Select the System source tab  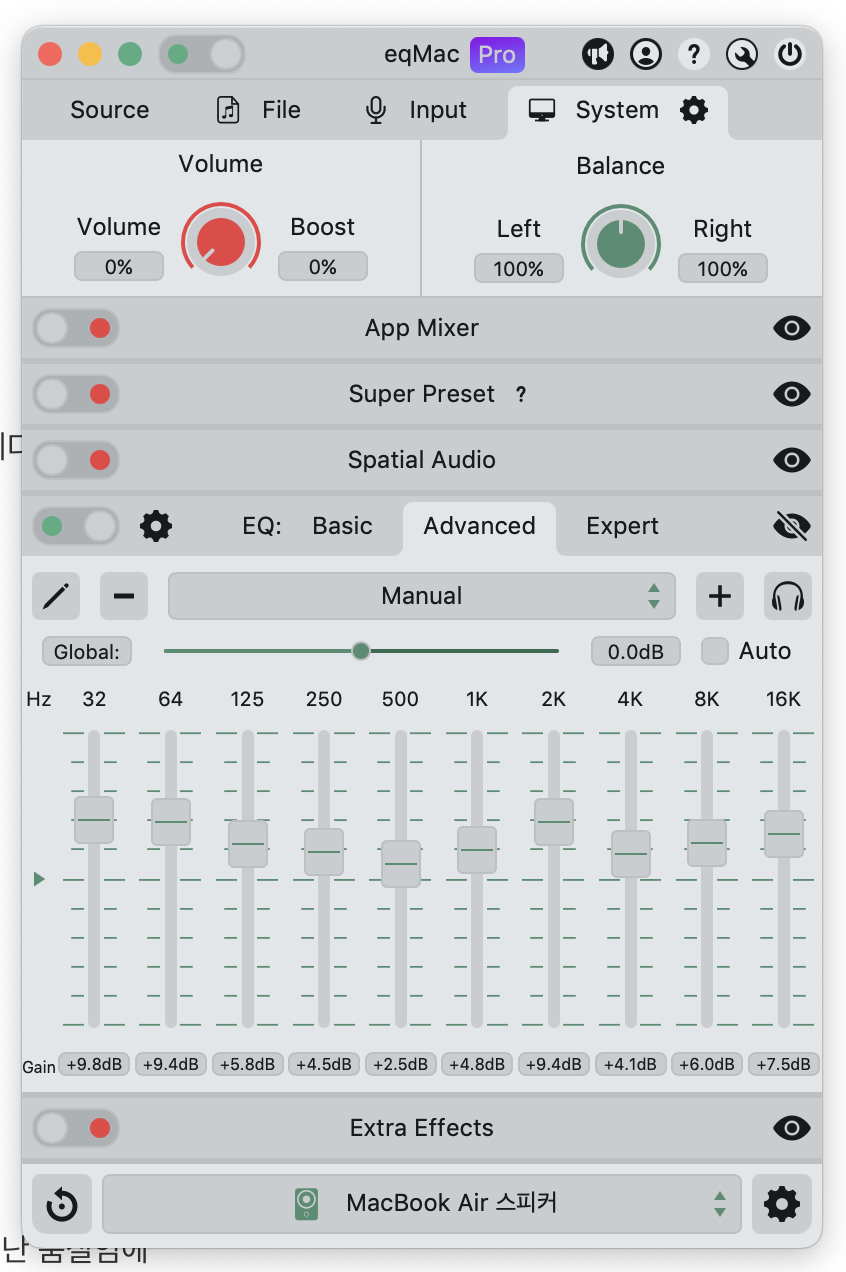coord(618,110)
